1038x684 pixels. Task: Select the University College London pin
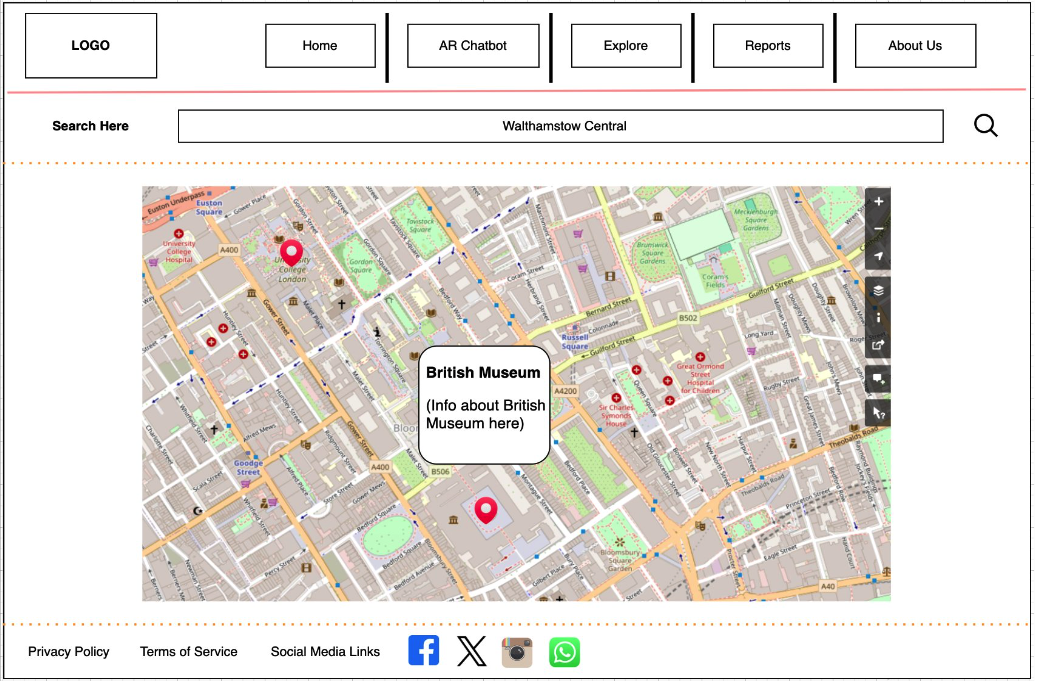click(291, 252)
